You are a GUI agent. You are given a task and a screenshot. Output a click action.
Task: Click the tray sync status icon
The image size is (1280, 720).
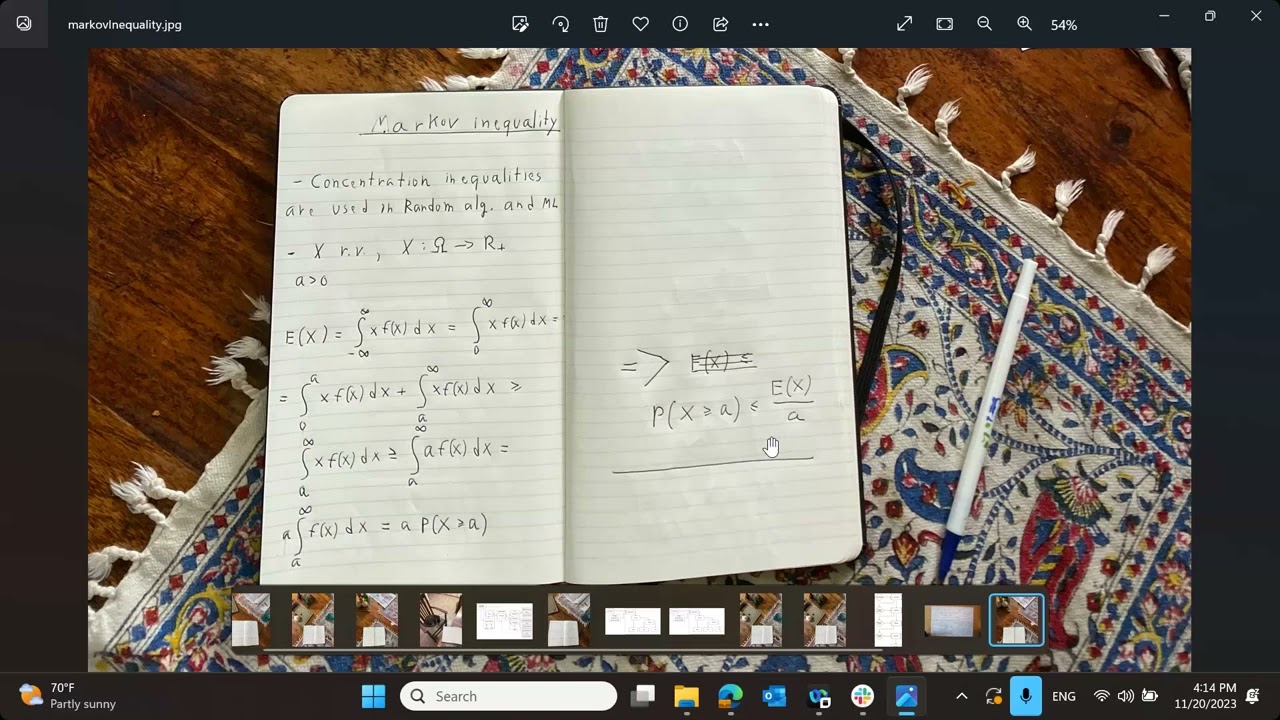(993, 696)
